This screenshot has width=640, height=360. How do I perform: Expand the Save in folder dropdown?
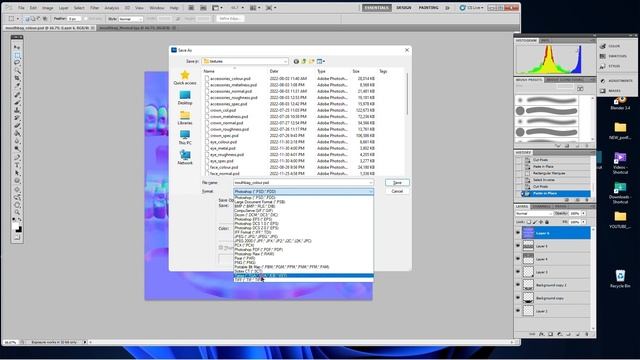click(x=285, y=61)
